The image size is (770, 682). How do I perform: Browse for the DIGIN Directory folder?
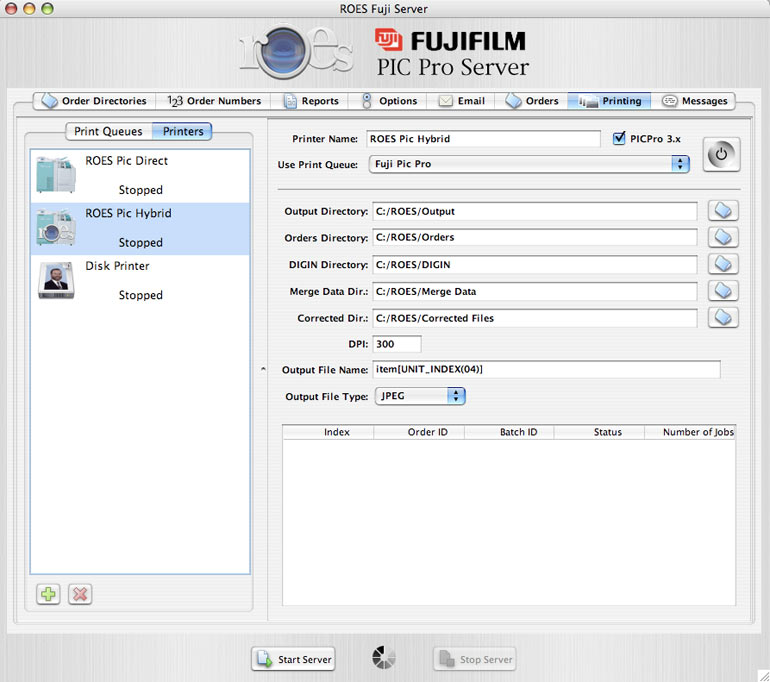pyautogui.click(x=723, y=264)
